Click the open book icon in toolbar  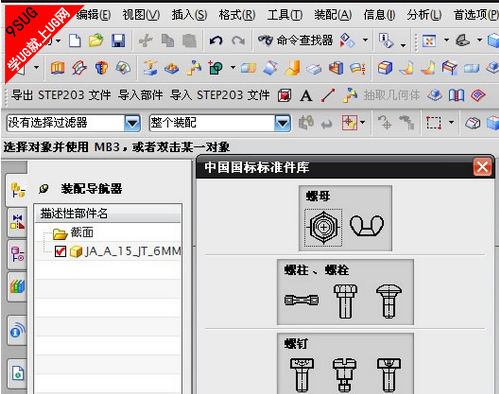point(456,96)
